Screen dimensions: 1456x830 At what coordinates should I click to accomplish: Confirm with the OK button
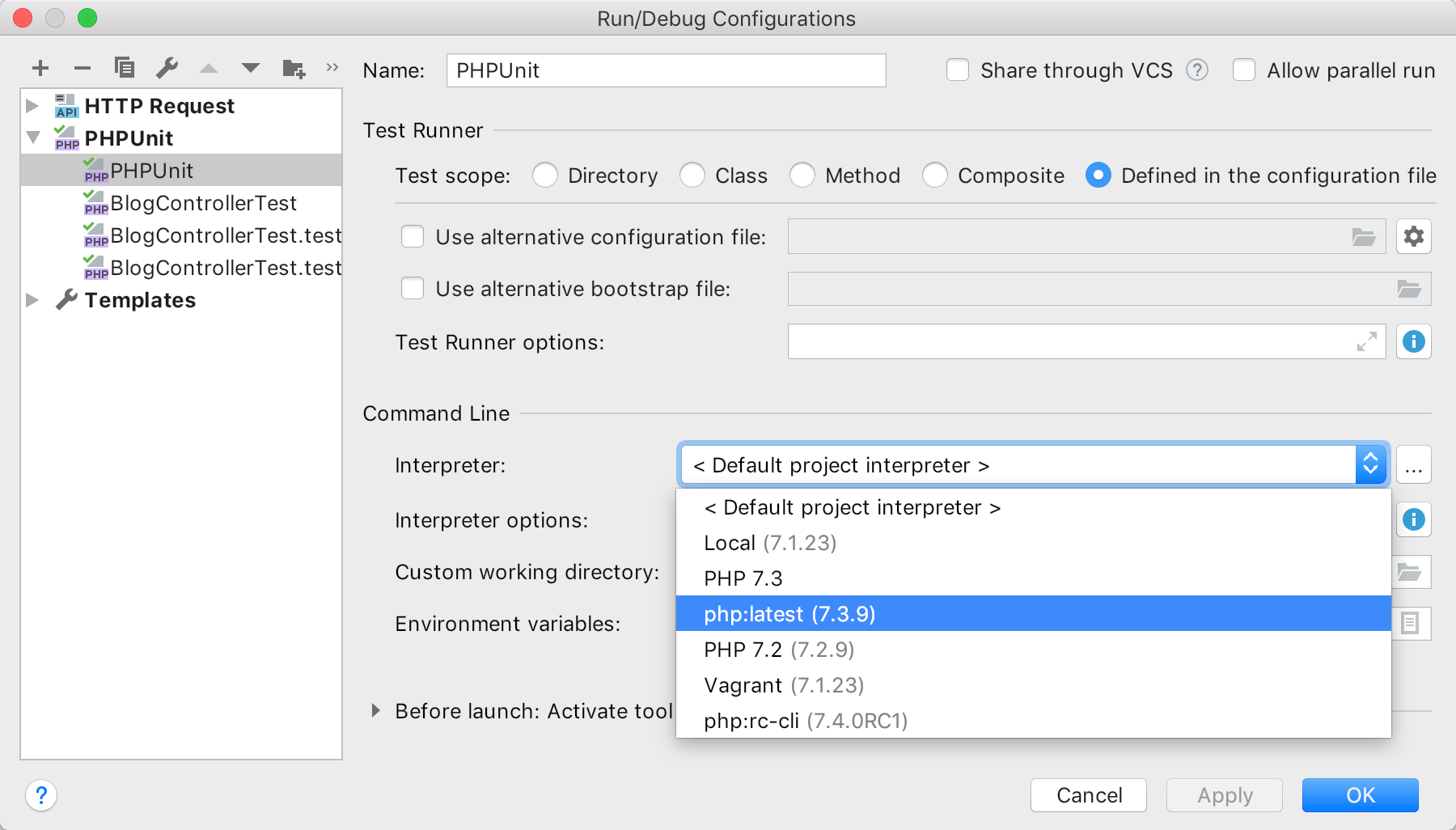point(1361,795)
